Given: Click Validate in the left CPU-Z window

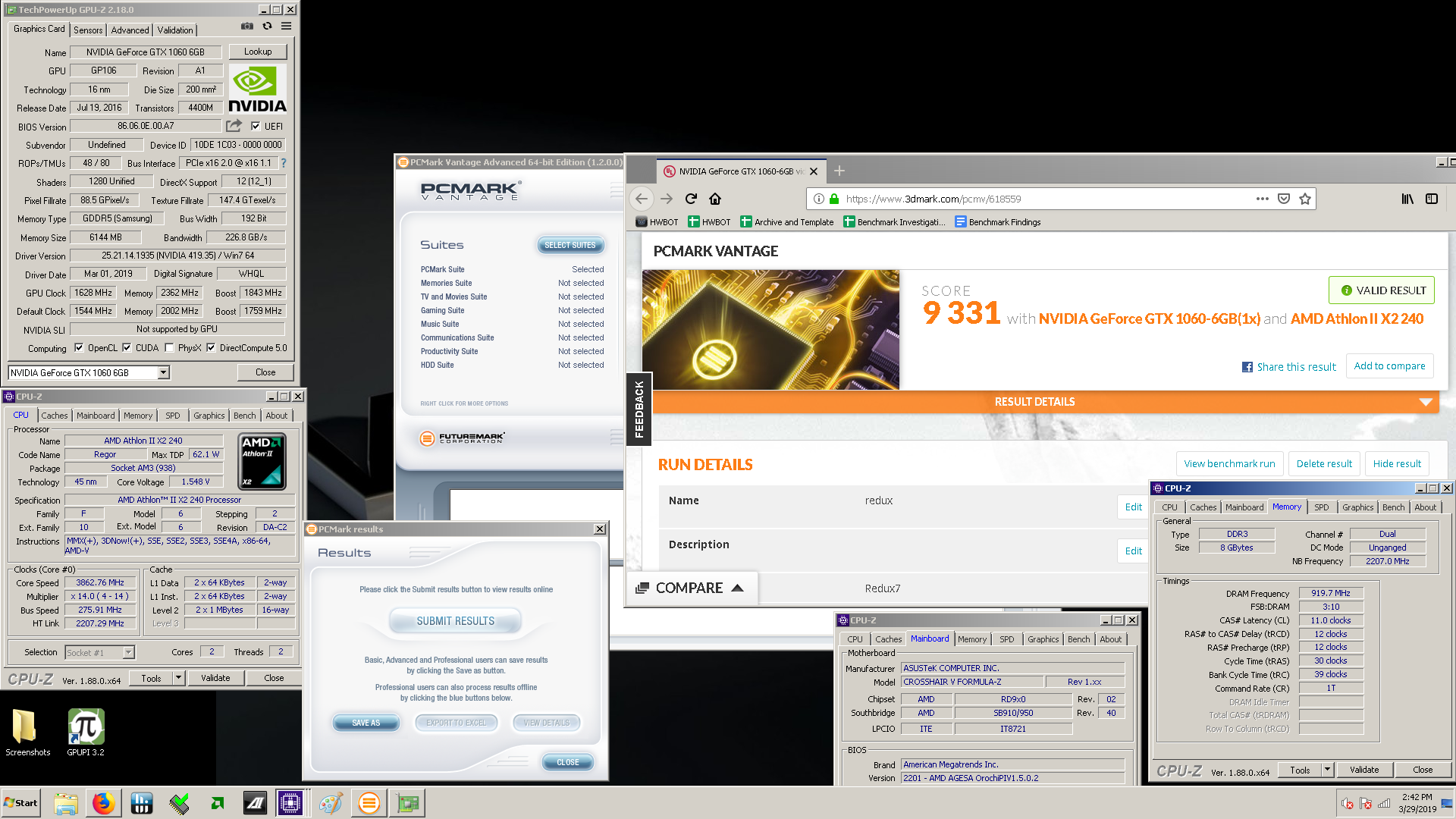Looking at the screenshot, I should point(215,678).
